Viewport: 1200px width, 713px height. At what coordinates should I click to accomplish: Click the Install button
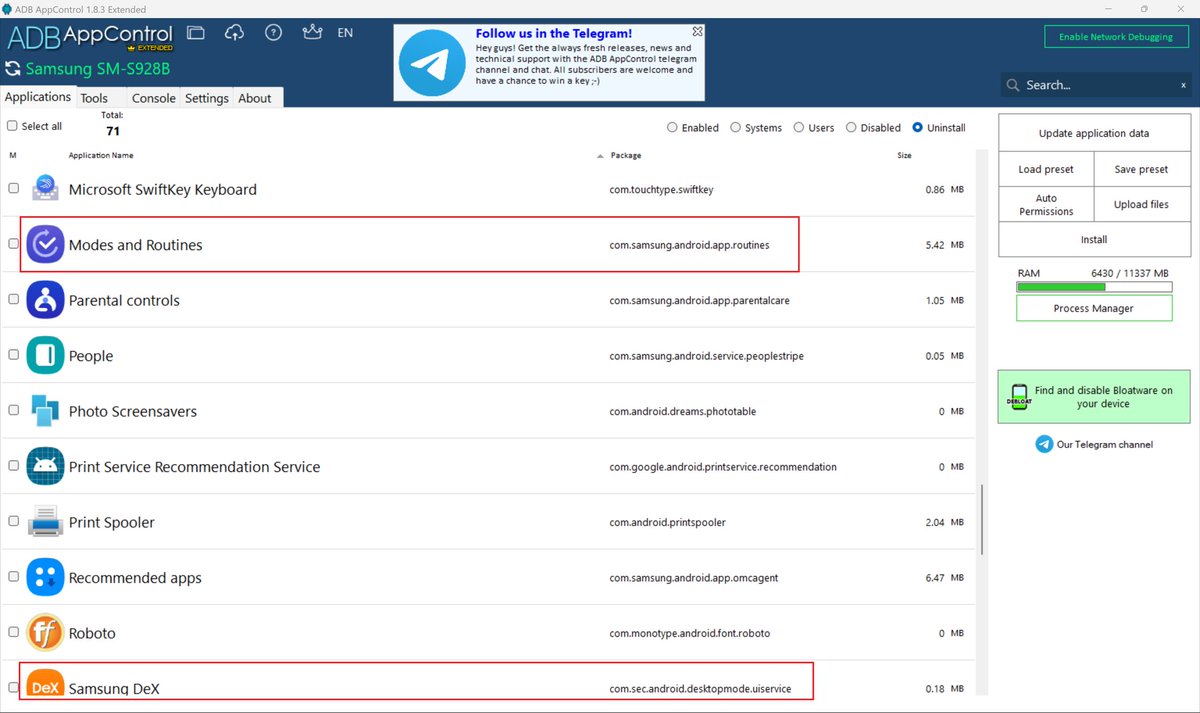(x=1094, y=239)
